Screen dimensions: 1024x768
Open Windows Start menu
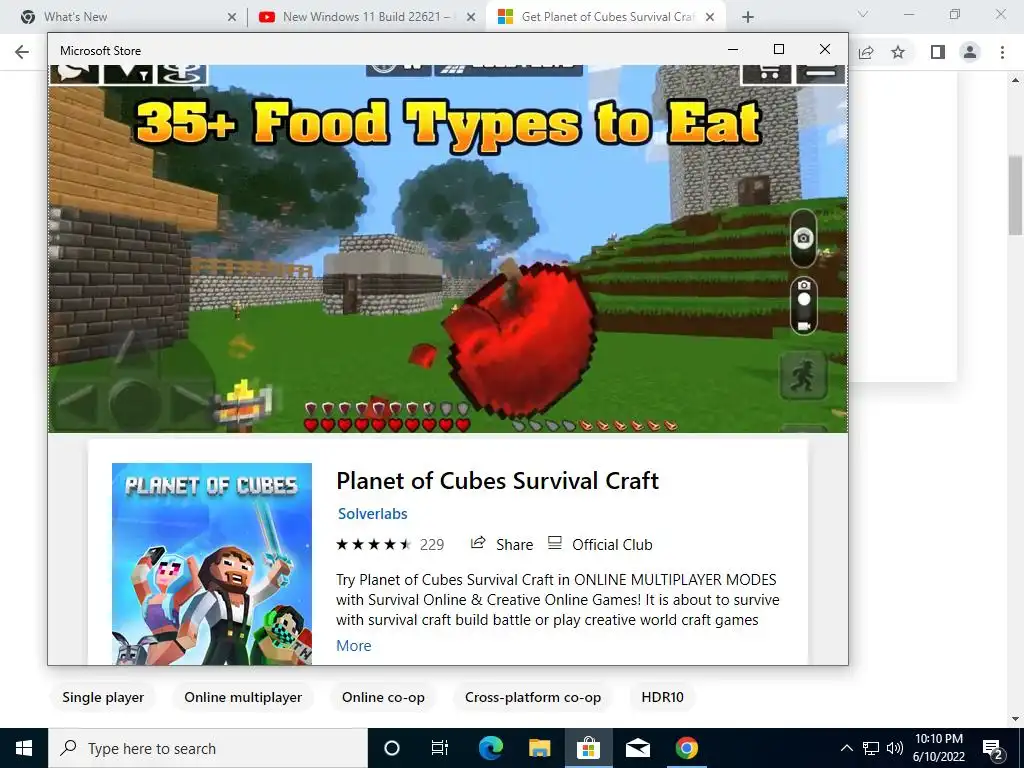[x=24, y=748]
